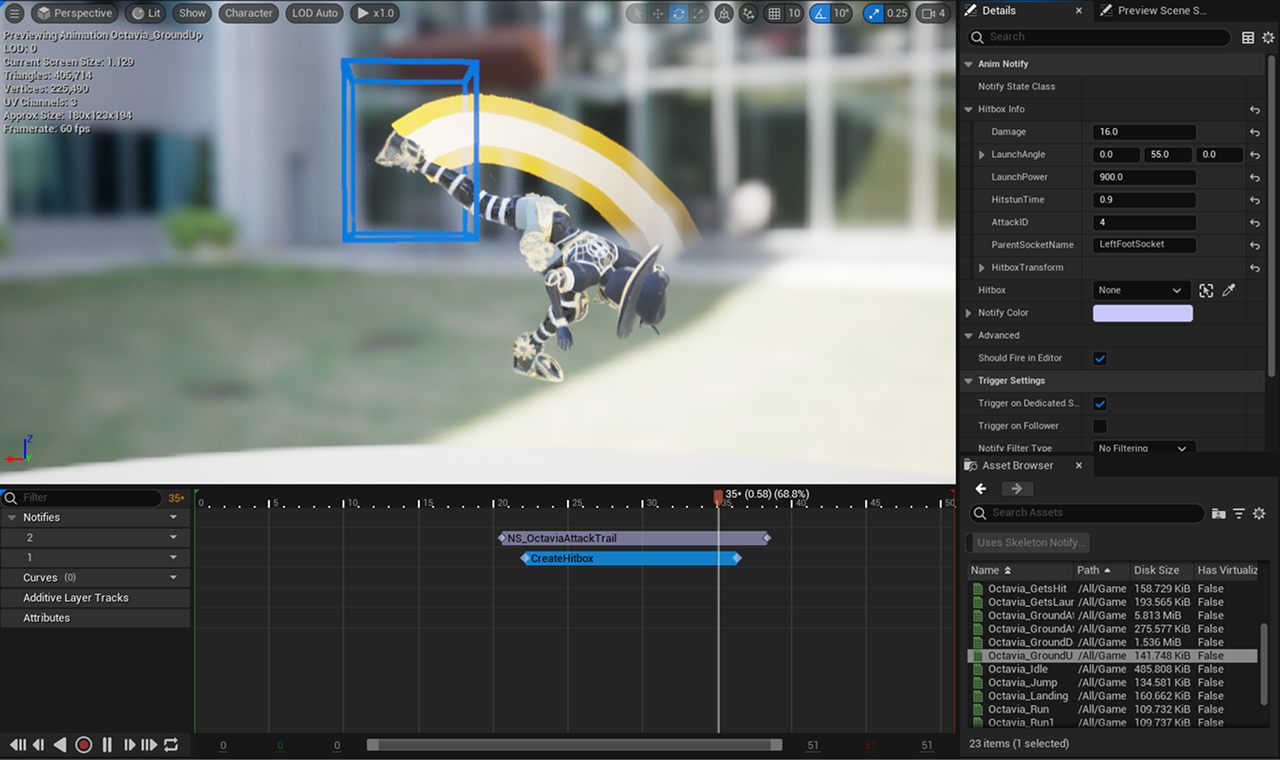Reset AttackID to default arrow
This screenshot has height=760, width=1280.
(x=1254, y=222)
